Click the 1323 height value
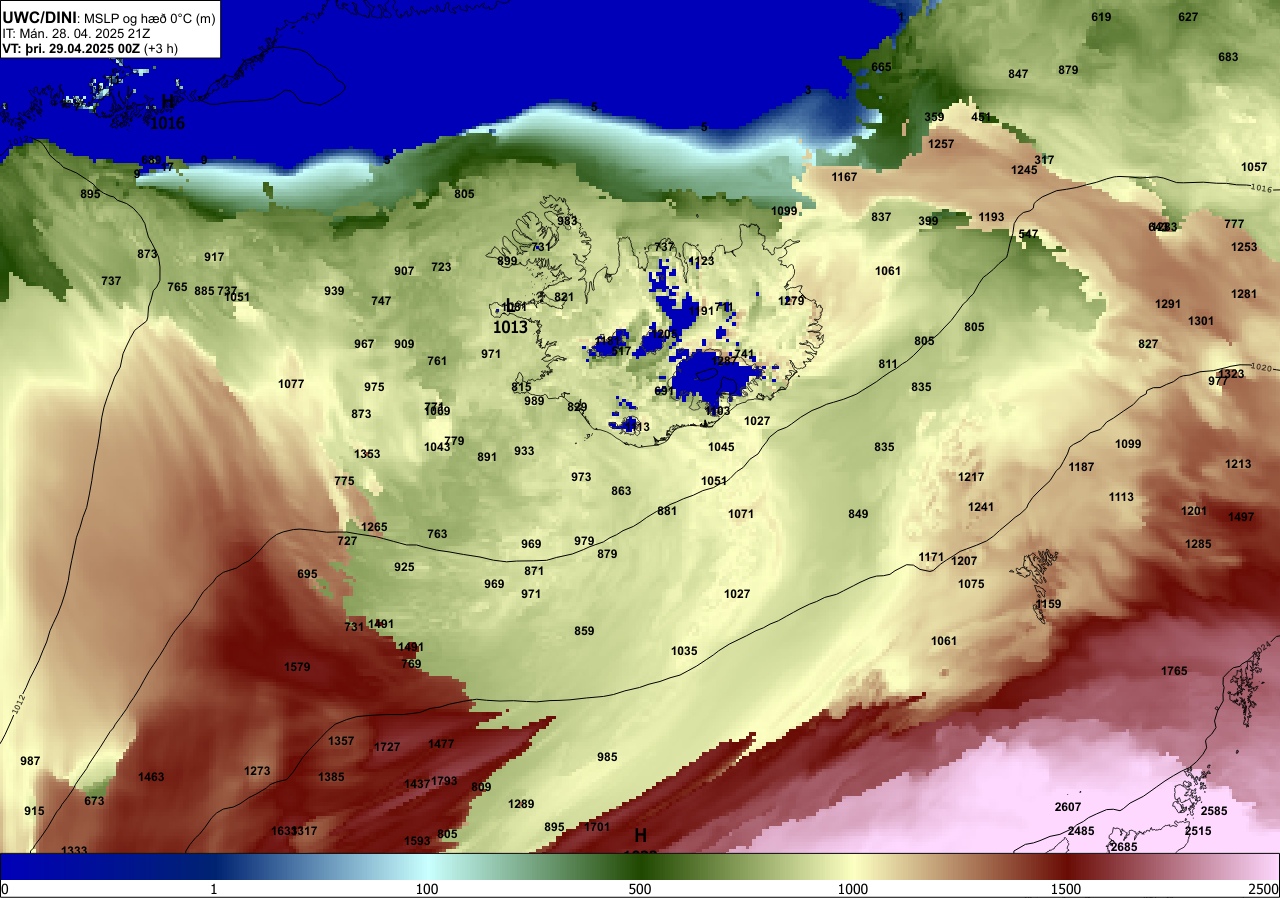This screenshot has width=1280, height=898. [1231, 374]
